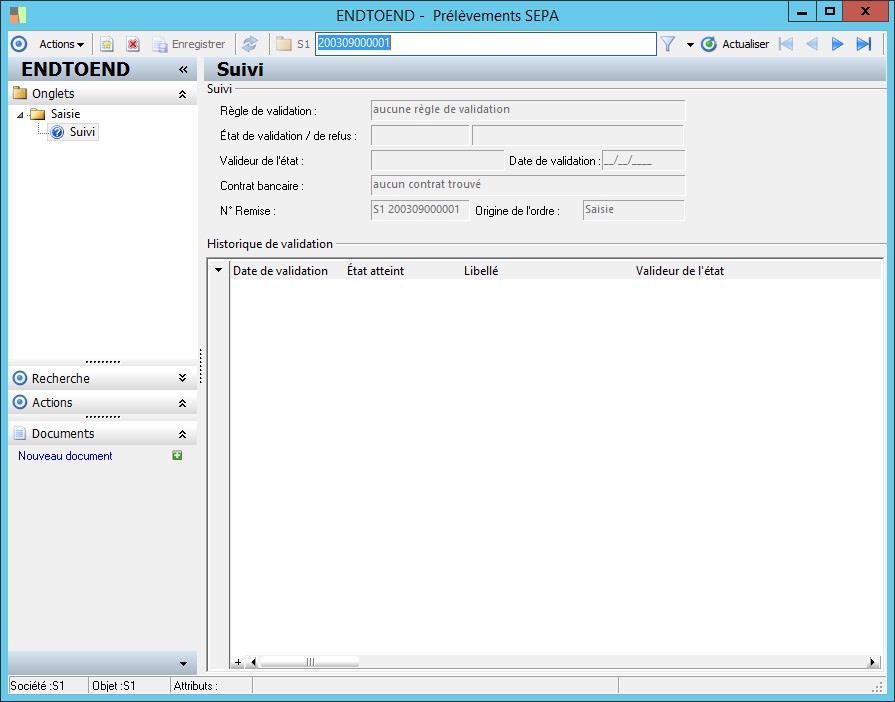The height and width of the screenshot is (702, 895).
Task: Click the delete record red X icon
Action: 133,44
